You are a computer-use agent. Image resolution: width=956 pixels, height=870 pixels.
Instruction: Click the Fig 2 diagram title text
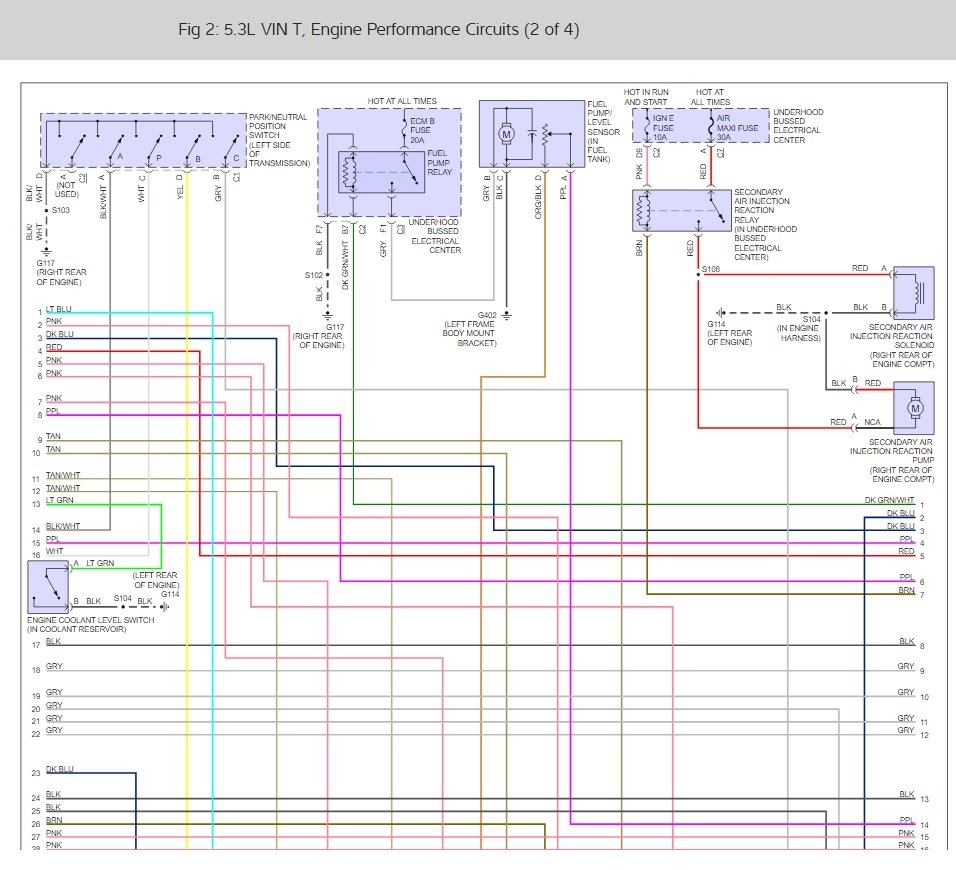pyautogui.click(x=378, y=29)
